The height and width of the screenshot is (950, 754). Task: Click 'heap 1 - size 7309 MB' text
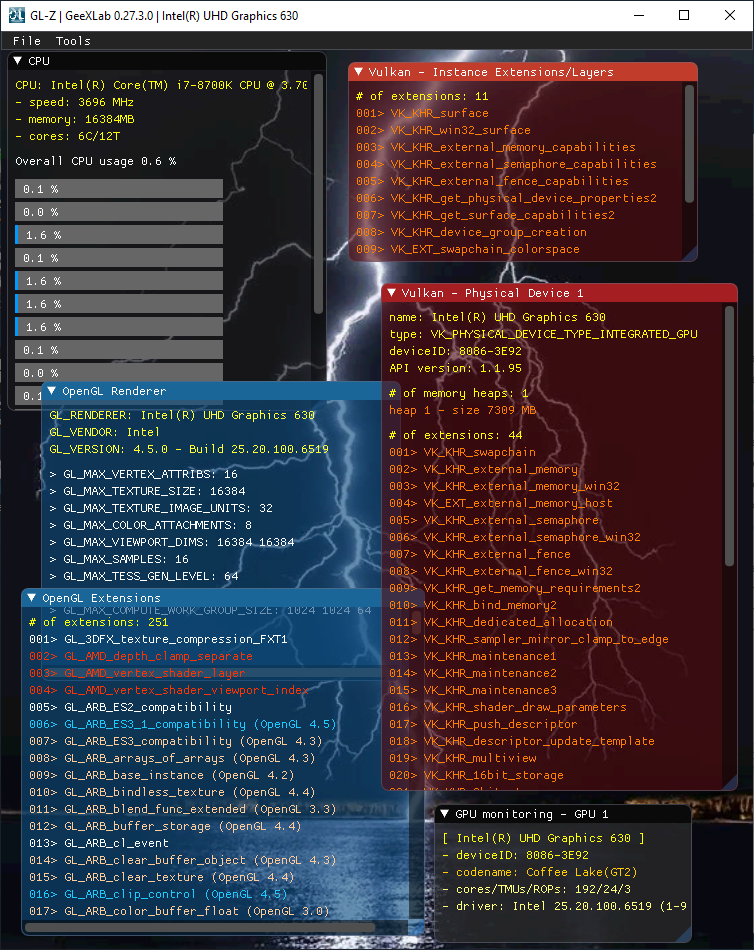tap(462, 410)
